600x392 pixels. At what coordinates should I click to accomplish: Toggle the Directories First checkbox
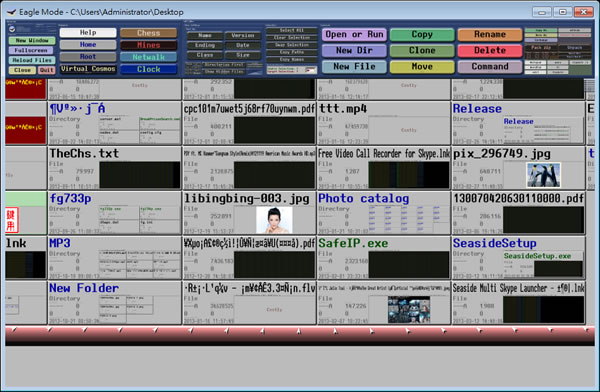(x=223, y=65)
